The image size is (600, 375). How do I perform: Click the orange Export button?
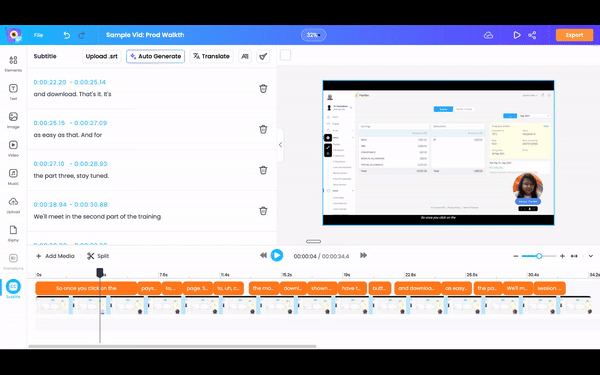tap(574, 35)
